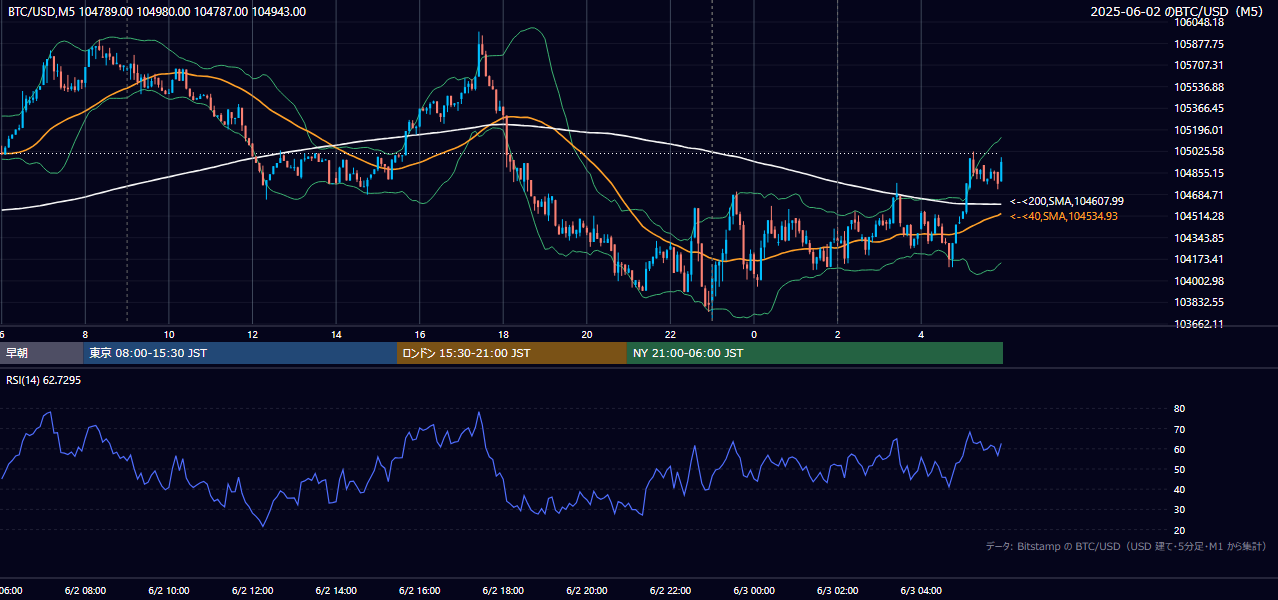
Task: Click price axis value 104855.15
Action: (1200, 173)
